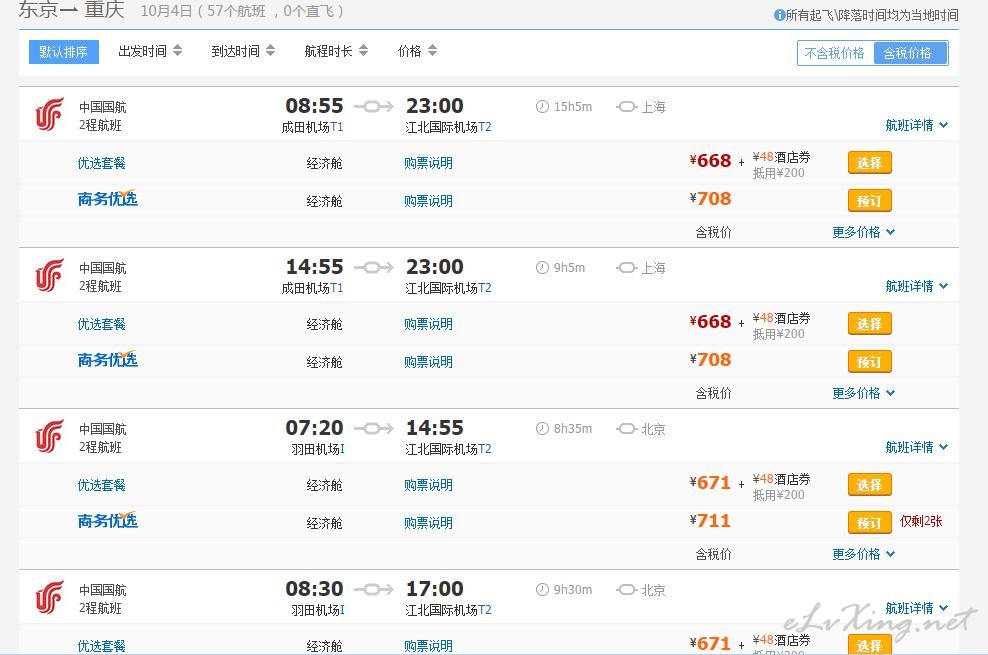Click the transfer icon for the 08:30 flight

pyautogui.click(x=626, y=590)
